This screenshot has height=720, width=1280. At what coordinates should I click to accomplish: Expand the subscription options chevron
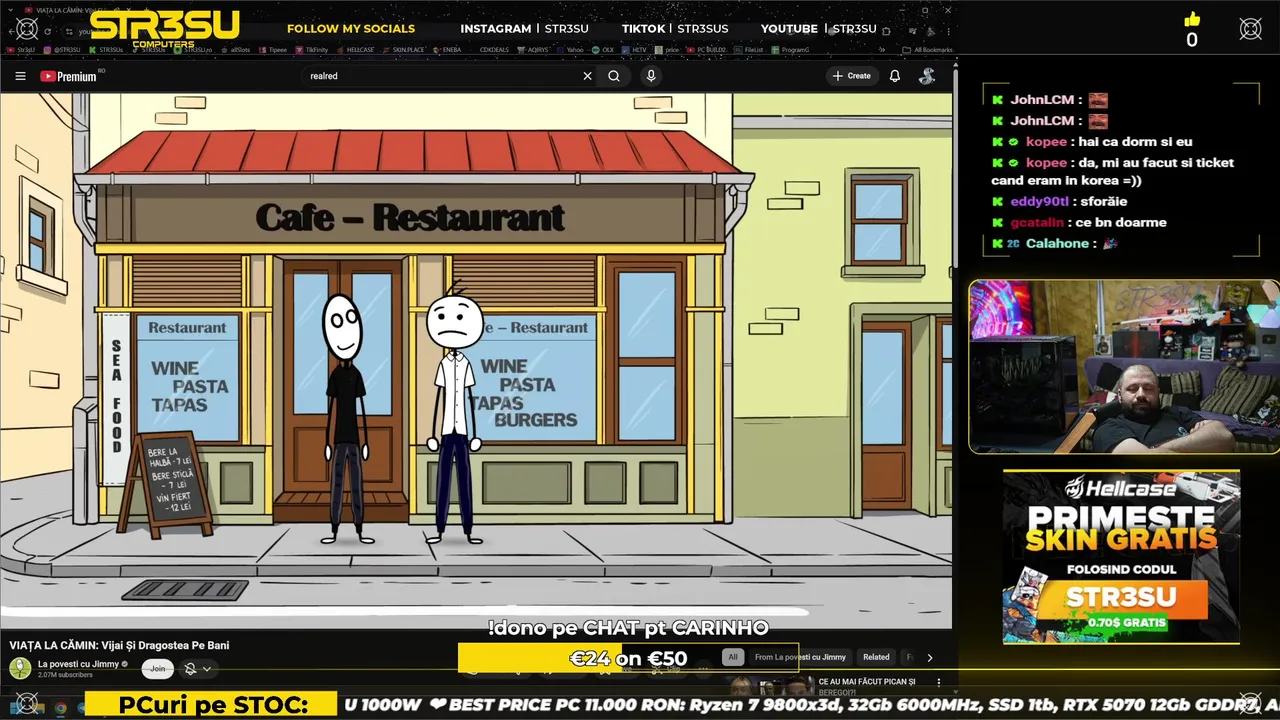[207, 669]
